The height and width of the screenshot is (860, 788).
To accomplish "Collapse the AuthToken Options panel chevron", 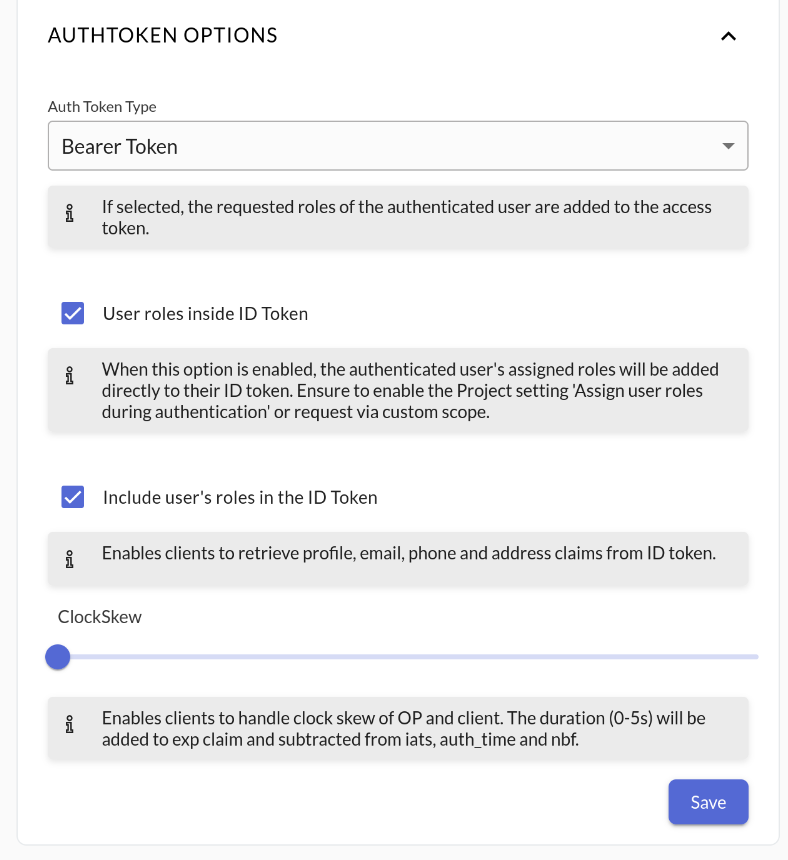I will point(728,36).
